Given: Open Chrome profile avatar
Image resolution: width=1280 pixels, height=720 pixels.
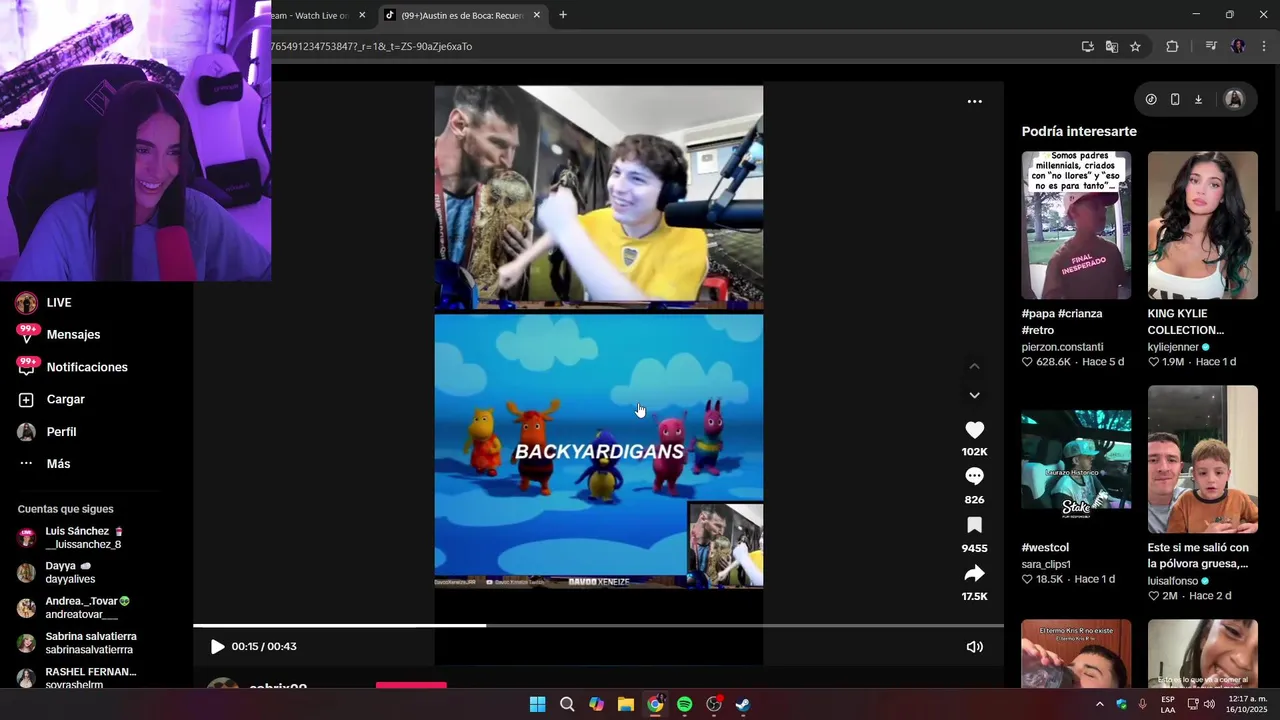Looking at the screenshot, I should (x=1238, y=46).
